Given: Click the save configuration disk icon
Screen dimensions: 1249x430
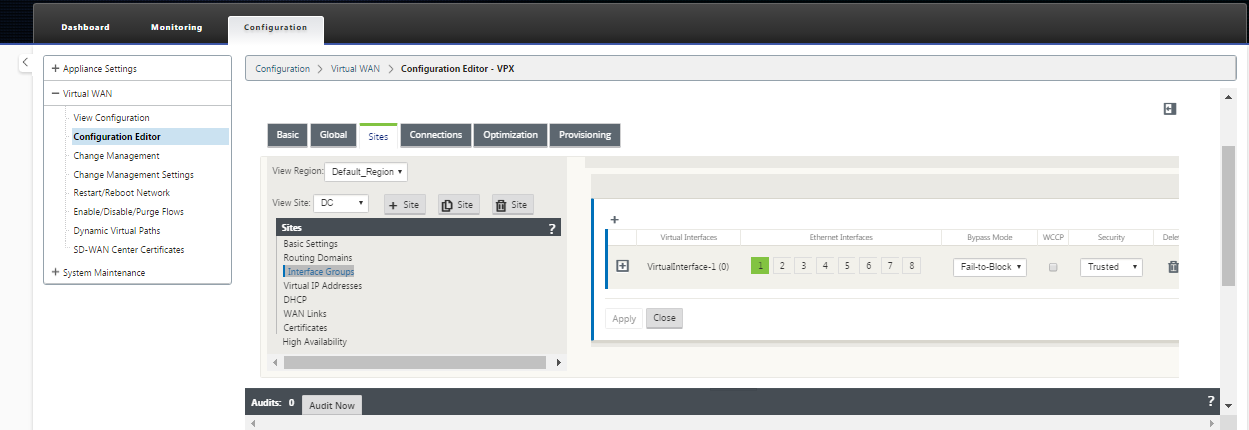Looking at the screenshot, I should pos(1169,108).
